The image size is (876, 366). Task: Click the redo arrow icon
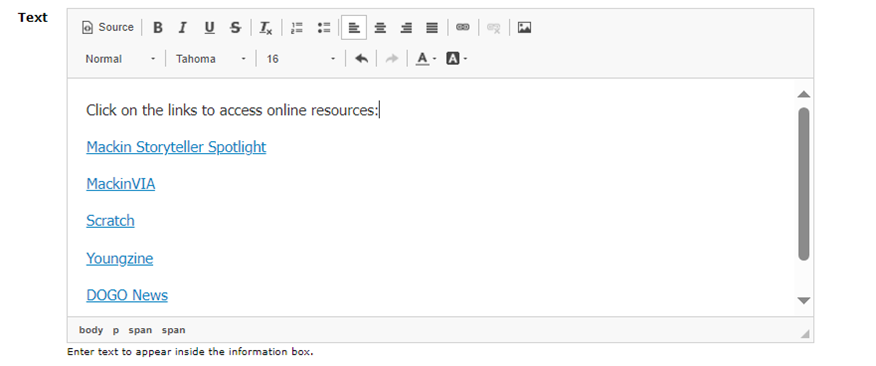(x=392, y=59)
